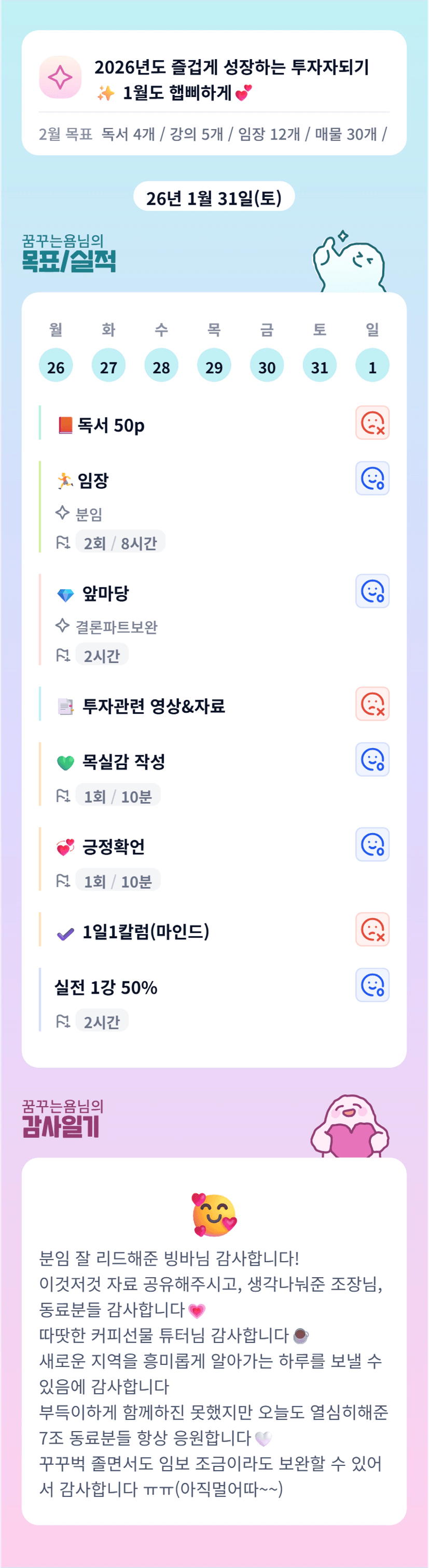
Task: Open the 투자관련 영상&자료 goal item
Action: coord(154,706)
